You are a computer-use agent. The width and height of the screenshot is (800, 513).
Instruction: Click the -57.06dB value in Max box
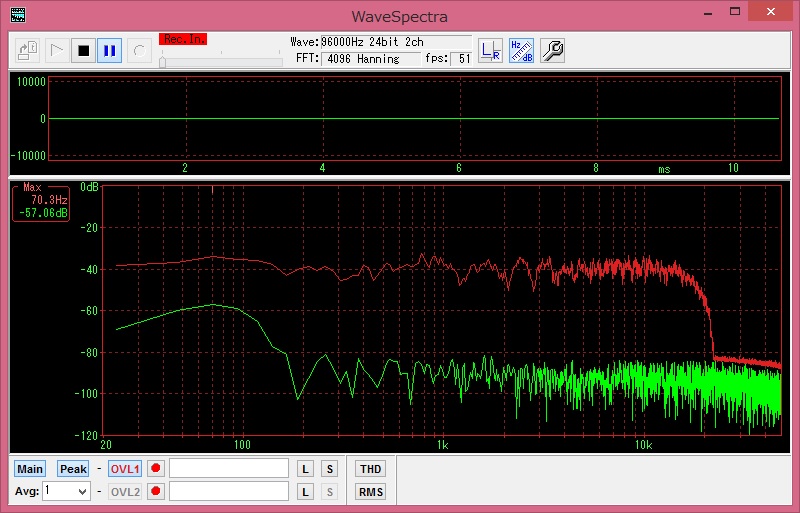[43, 213]
